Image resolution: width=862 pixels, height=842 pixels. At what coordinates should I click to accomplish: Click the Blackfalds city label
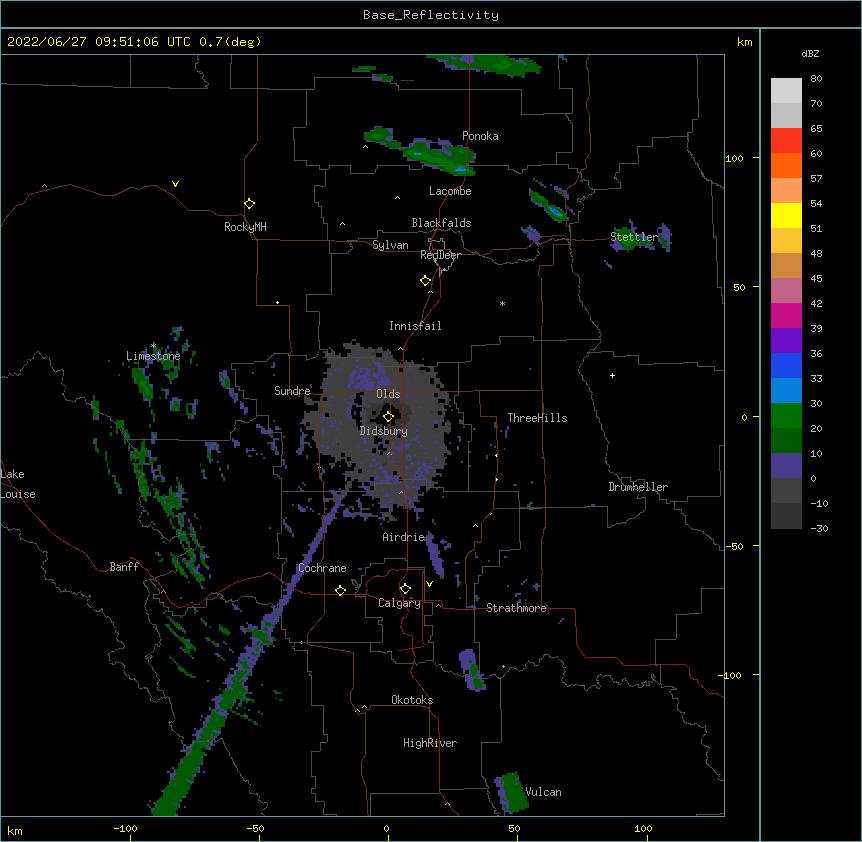pos(441,223)
